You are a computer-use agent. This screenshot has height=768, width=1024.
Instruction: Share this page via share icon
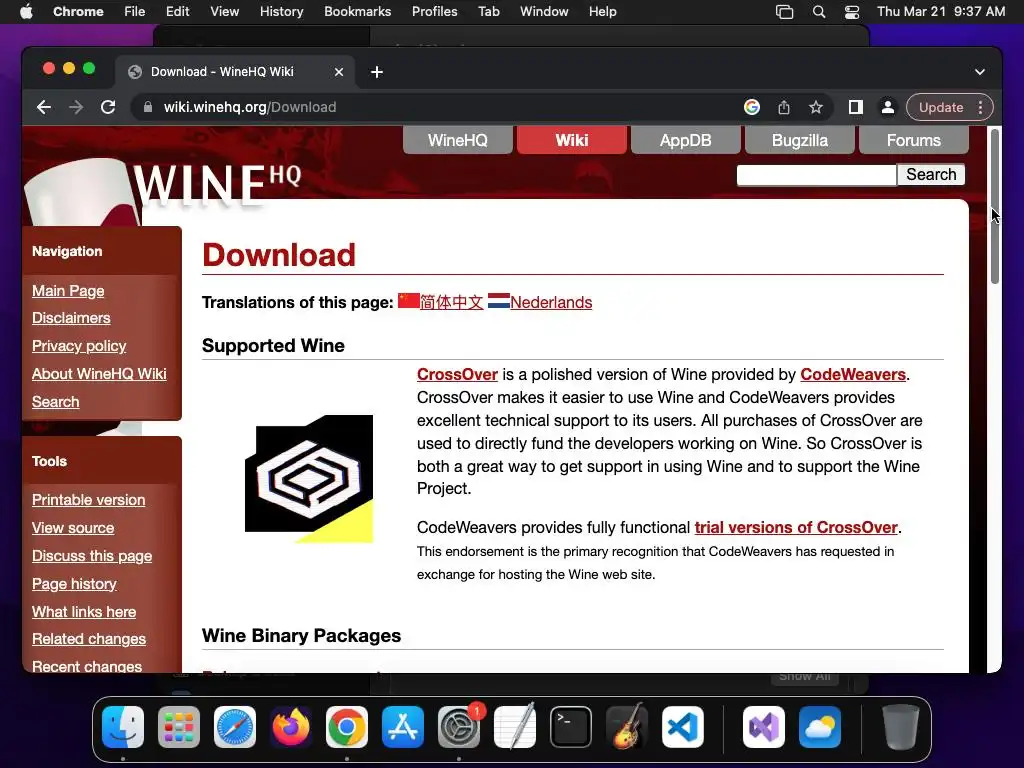tap(784, 107)
